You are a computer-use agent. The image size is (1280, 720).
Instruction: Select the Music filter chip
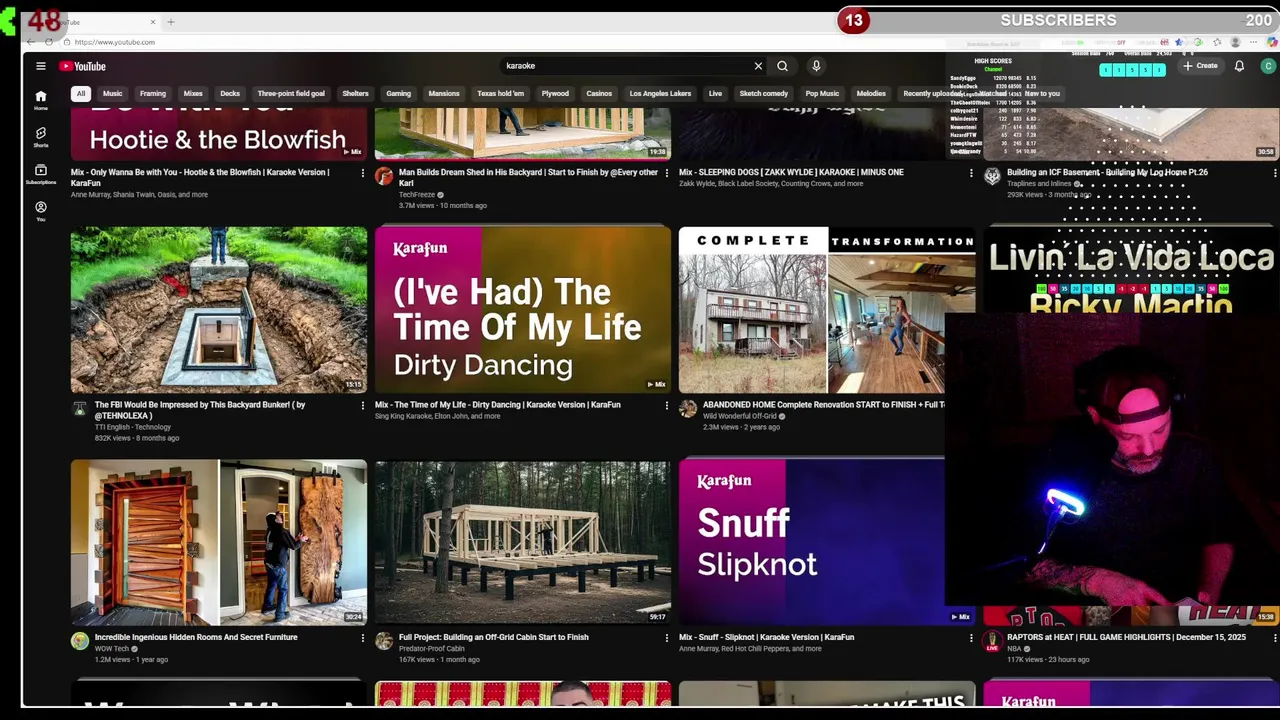pyautogui.click(x=112, y=94)
